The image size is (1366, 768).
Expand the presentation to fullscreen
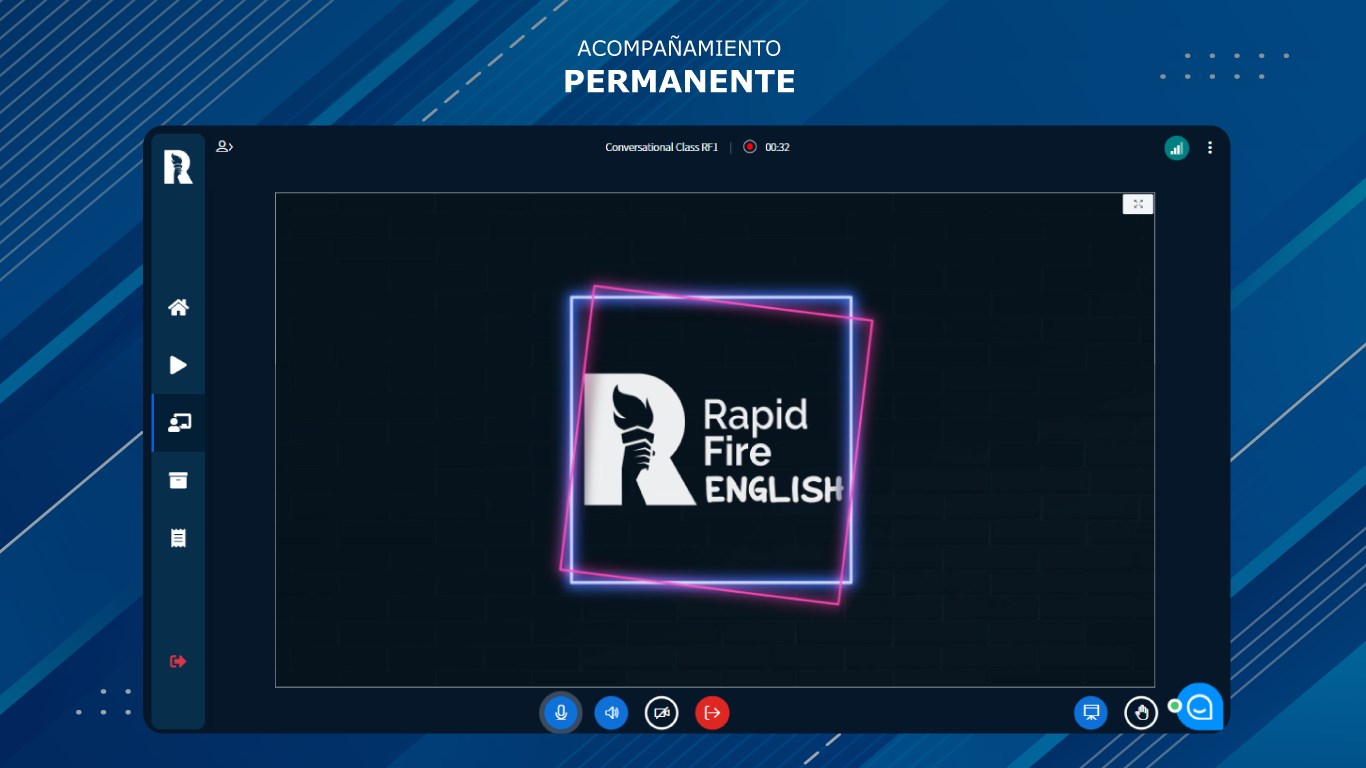[x=1138, y=204]
